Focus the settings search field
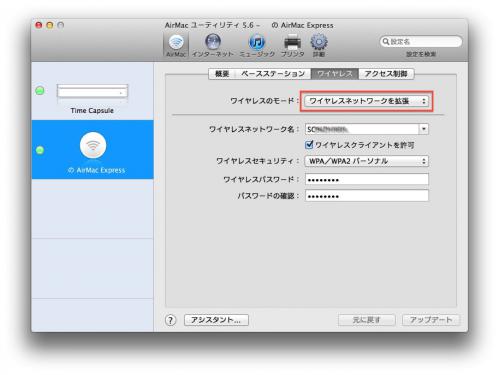499x375 pixels. click(421, 41)
